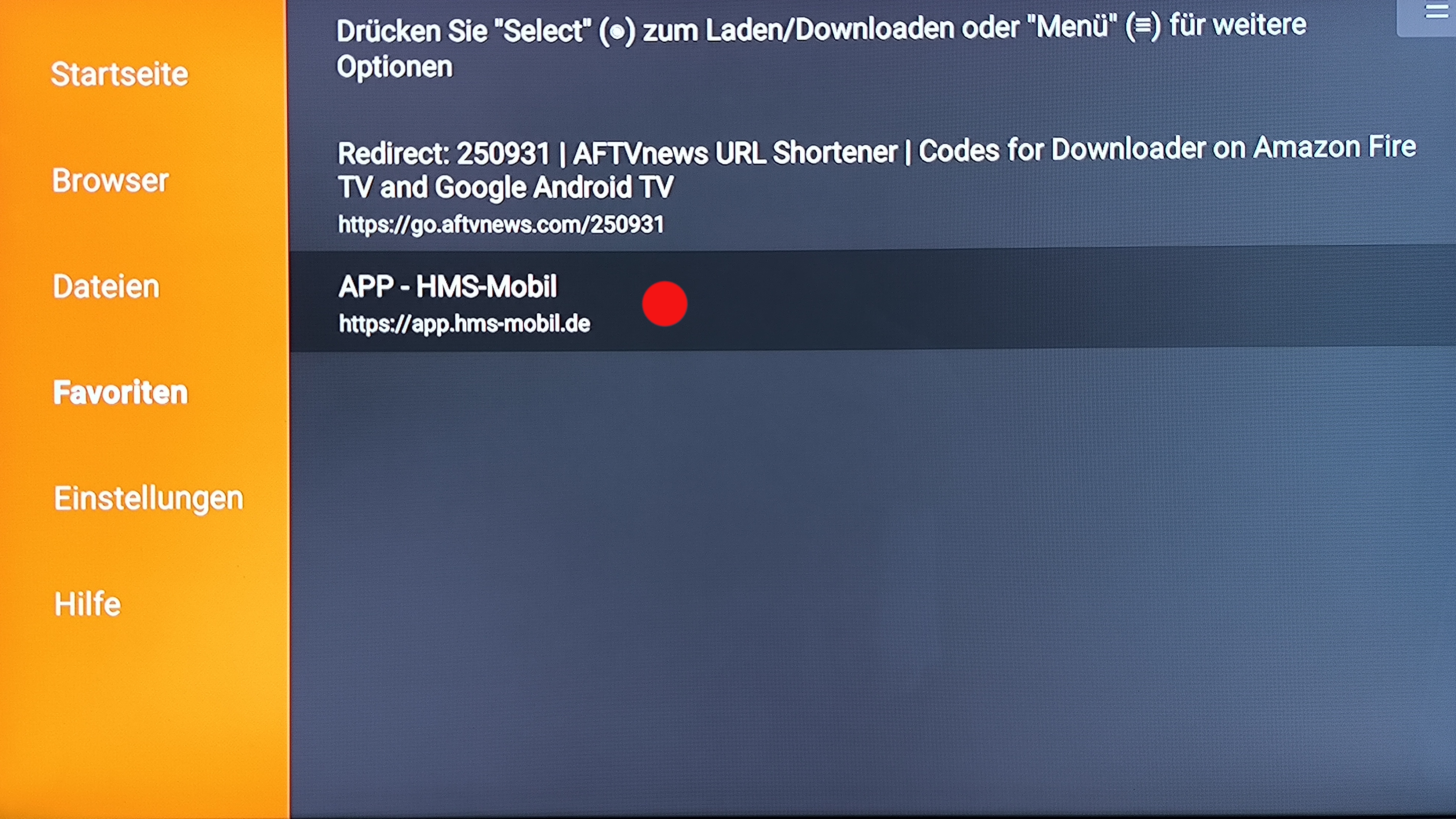
Task: Open the Hilfe page
Action: pos(88,604)
